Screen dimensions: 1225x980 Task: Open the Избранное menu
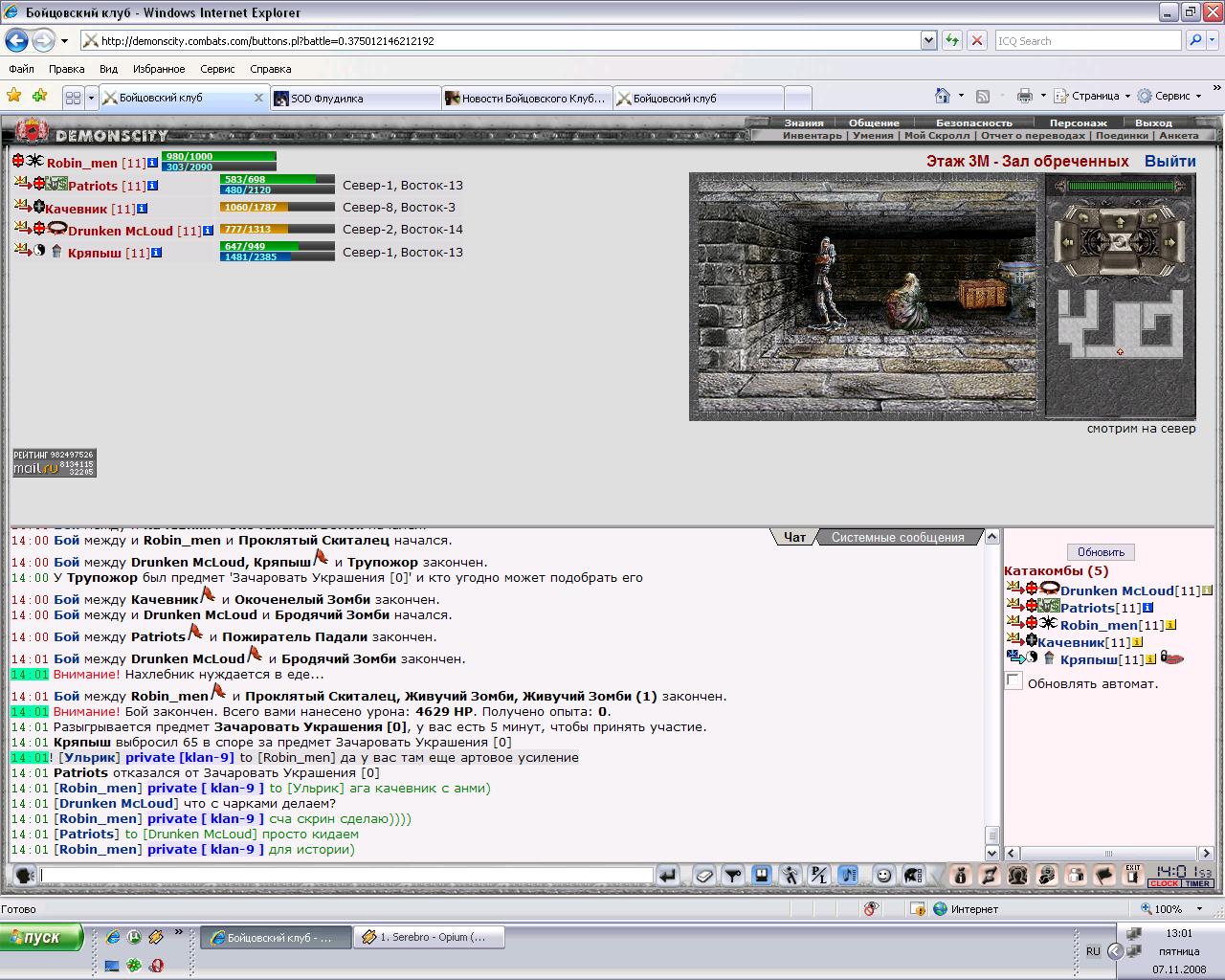coord(159,69)
